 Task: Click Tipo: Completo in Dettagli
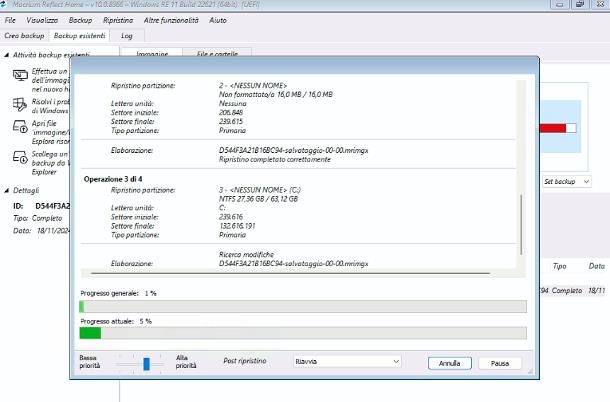[38, 218]
